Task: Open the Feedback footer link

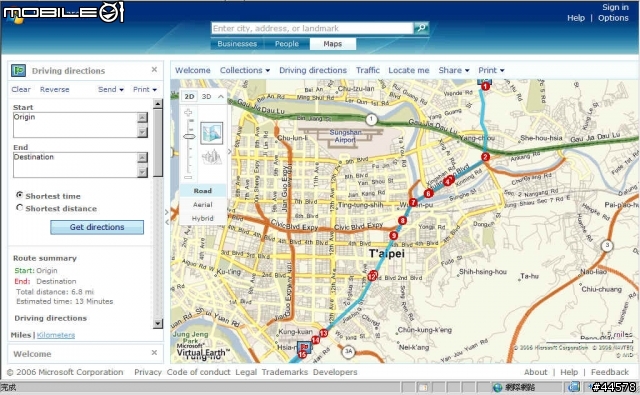Action: coord(610,372)
